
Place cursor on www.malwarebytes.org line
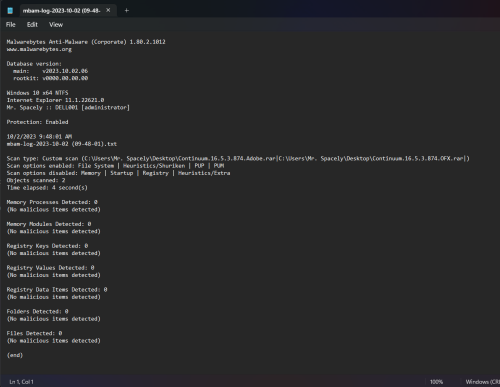pos(39,49)
